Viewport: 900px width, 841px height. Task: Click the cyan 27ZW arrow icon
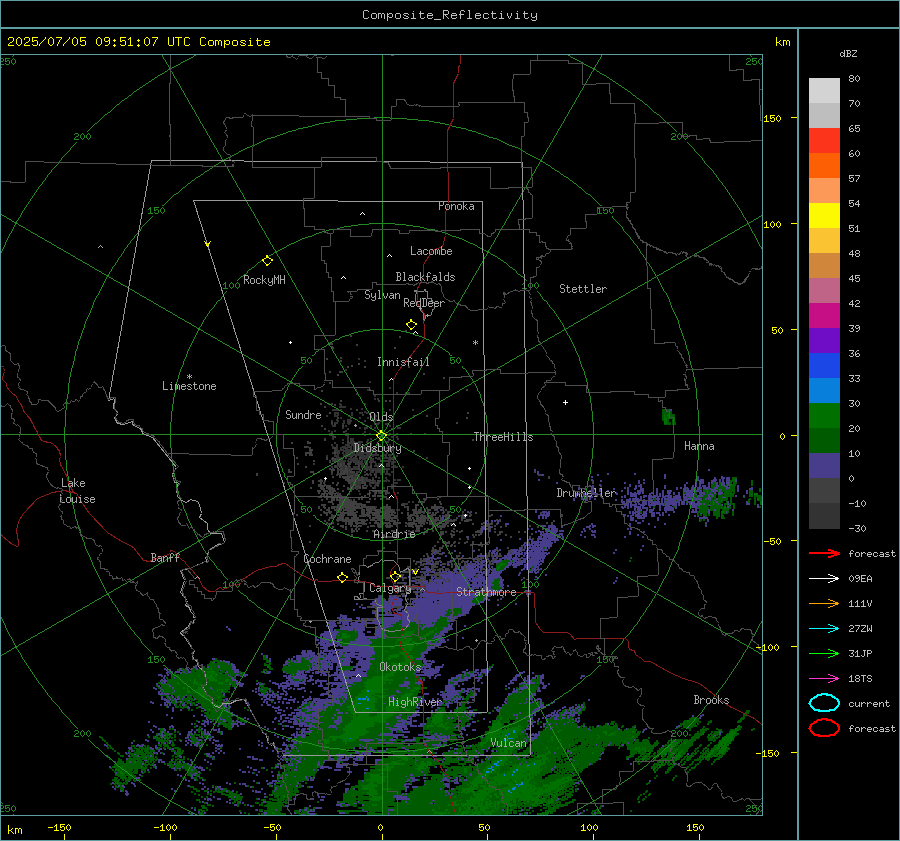(x=824, y=629)
